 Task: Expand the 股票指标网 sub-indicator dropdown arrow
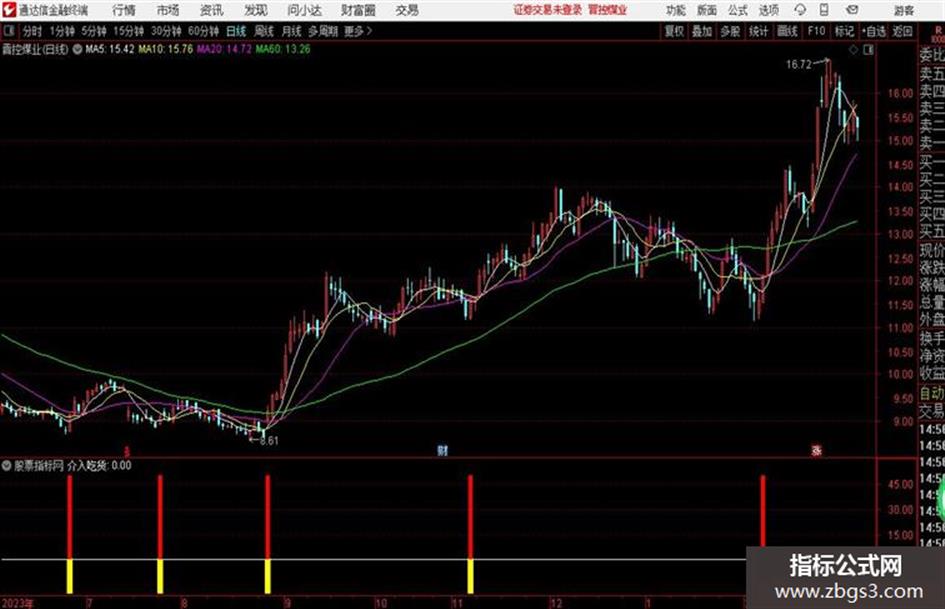(x=7, y=465)
